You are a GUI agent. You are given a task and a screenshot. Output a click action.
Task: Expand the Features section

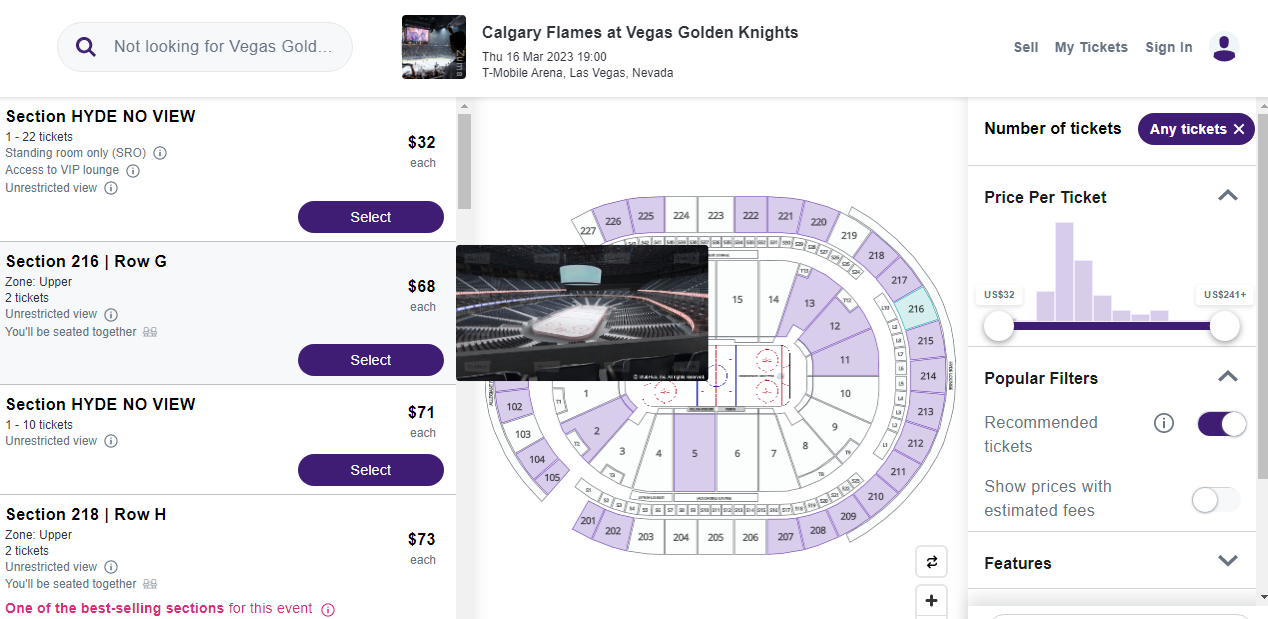pos(1228,561)
